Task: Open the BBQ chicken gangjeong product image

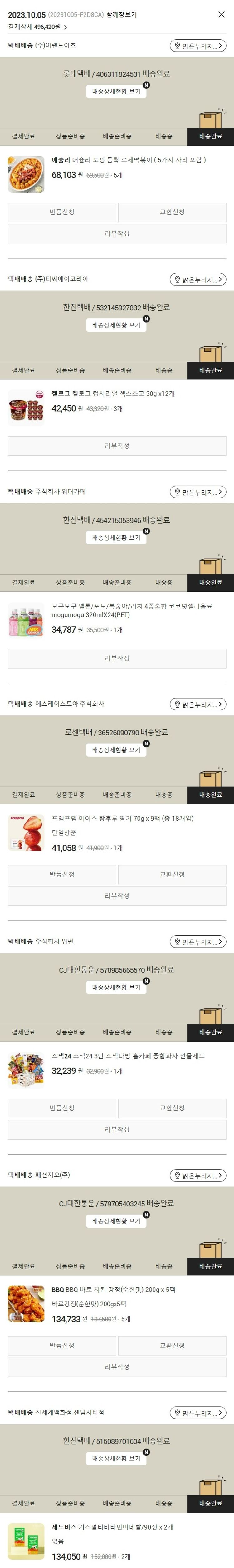Action: coord(26,1304)
